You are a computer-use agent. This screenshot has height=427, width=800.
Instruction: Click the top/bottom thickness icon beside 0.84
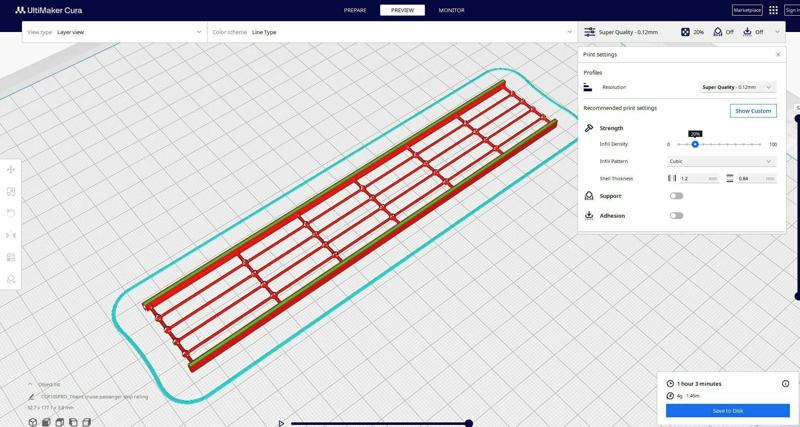pos(730,179)
